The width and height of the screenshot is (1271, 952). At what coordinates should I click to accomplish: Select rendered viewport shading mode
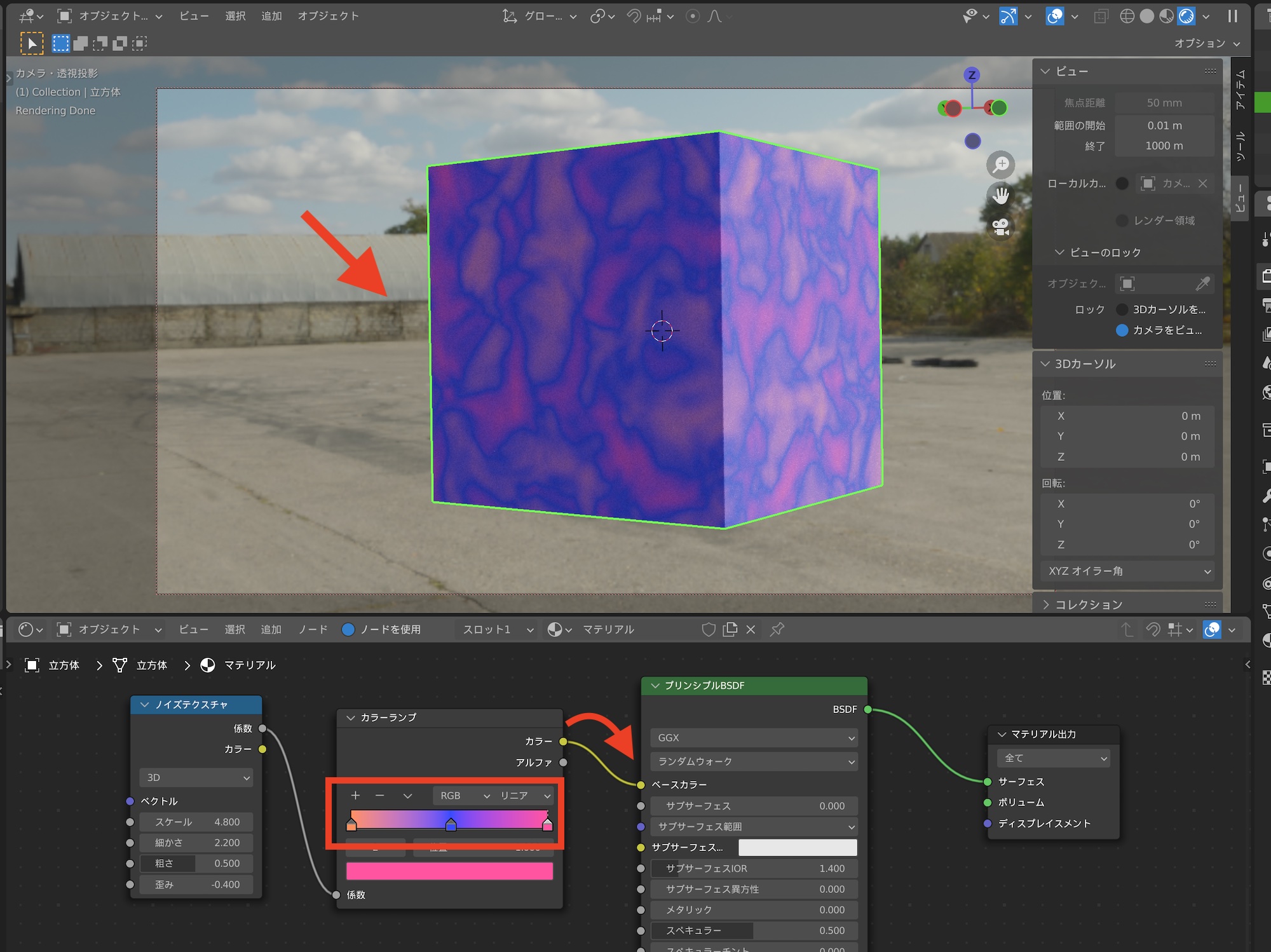[x=1186, y=16]
